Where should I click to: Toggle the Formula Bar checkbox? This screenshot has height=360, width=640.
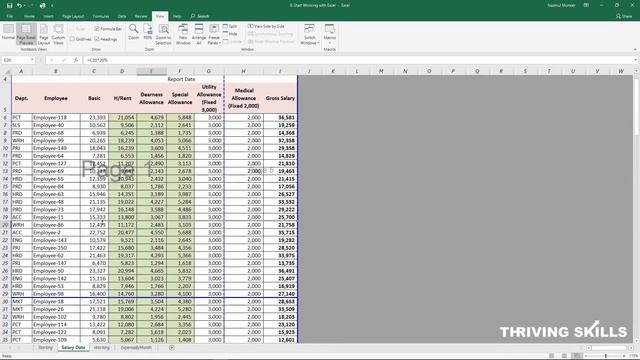coord(108,29)
